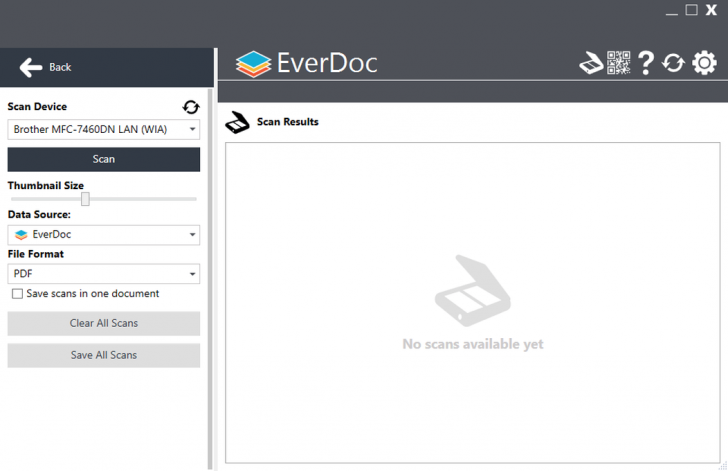This screenshot has height=471, width=728.
Task: Click the left panel vertical scrollbar
Action: 210,279
